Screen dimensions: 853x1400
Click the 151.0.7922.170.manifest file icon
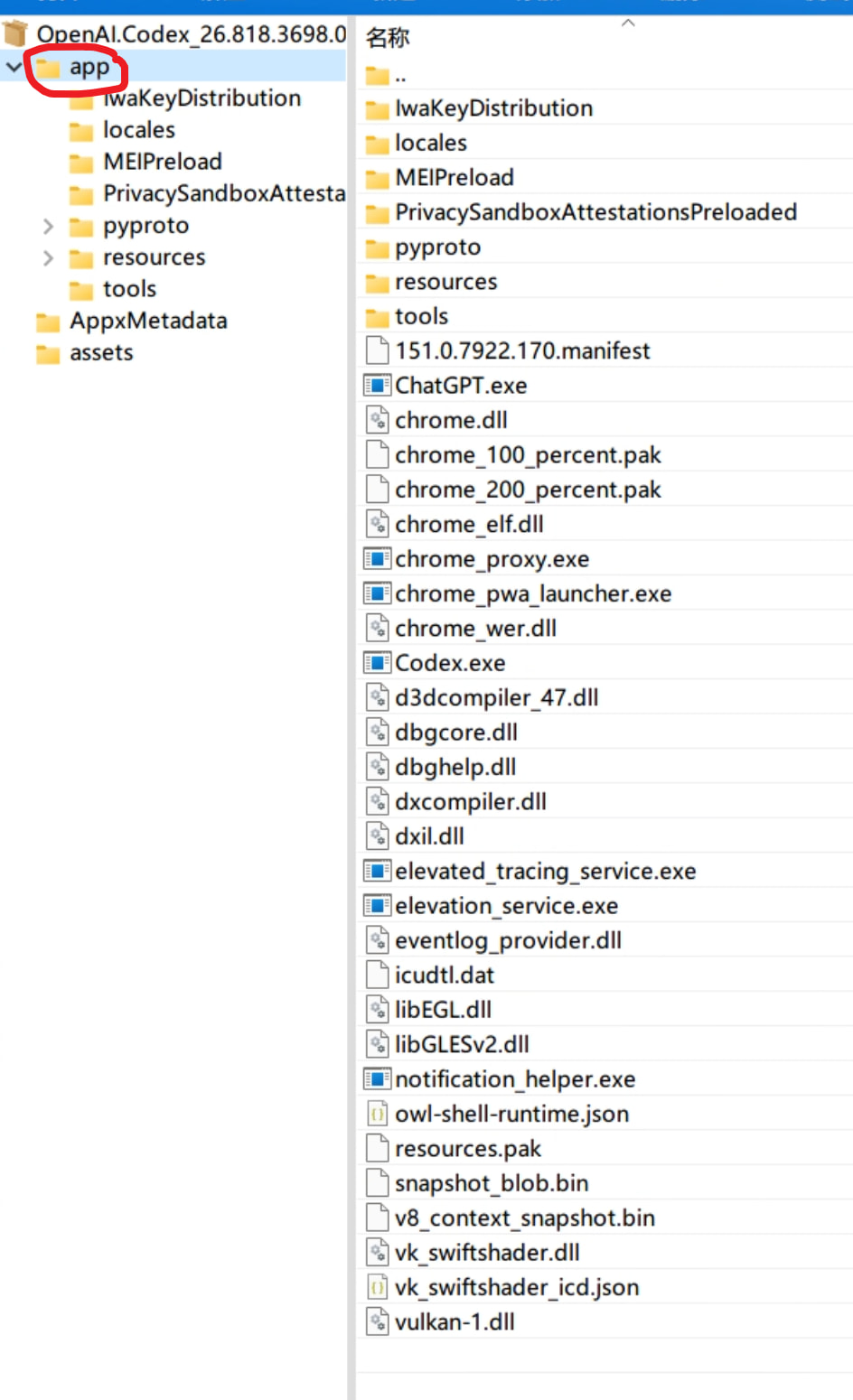pyautogui.click(x=377, y=350)
